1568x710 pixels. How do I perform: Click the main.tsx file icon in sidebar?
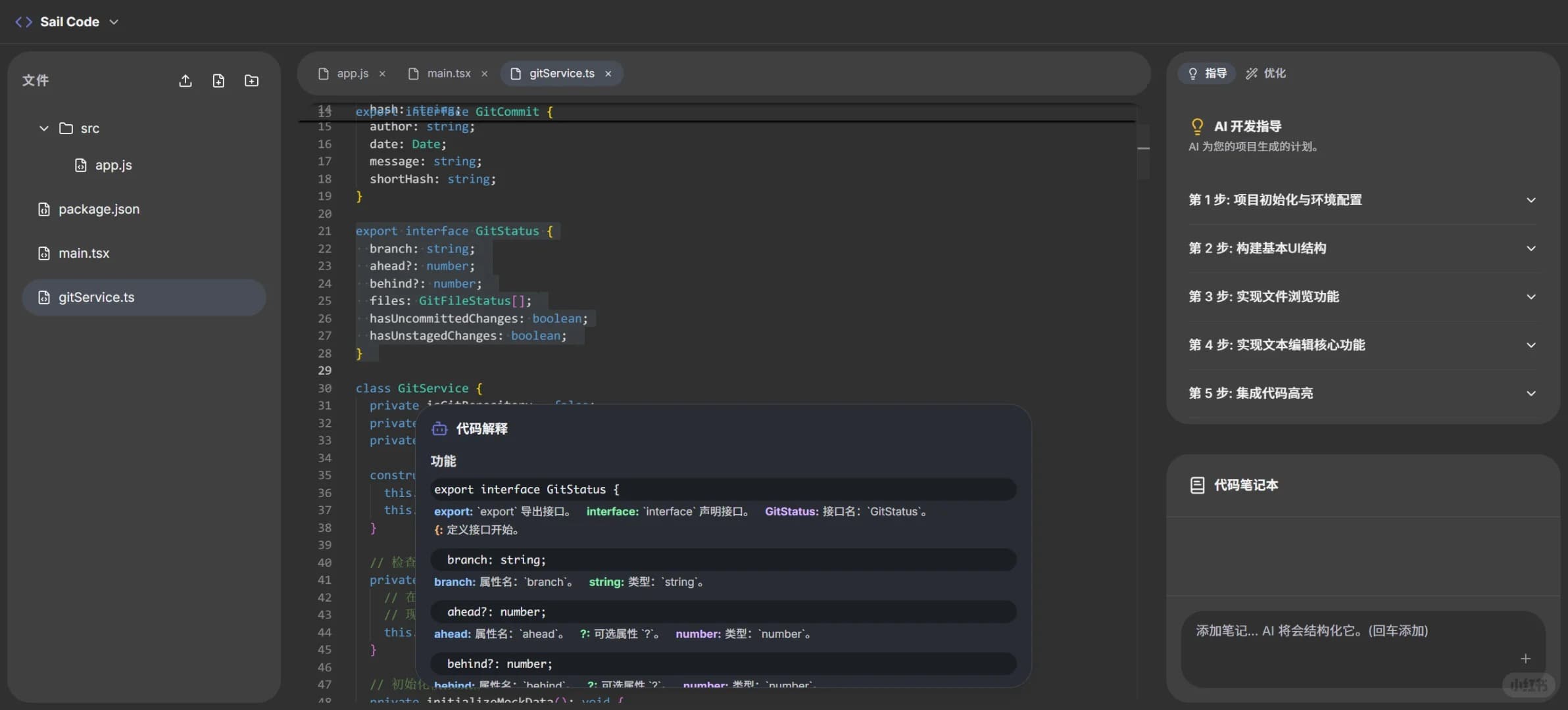coord(44,253)
